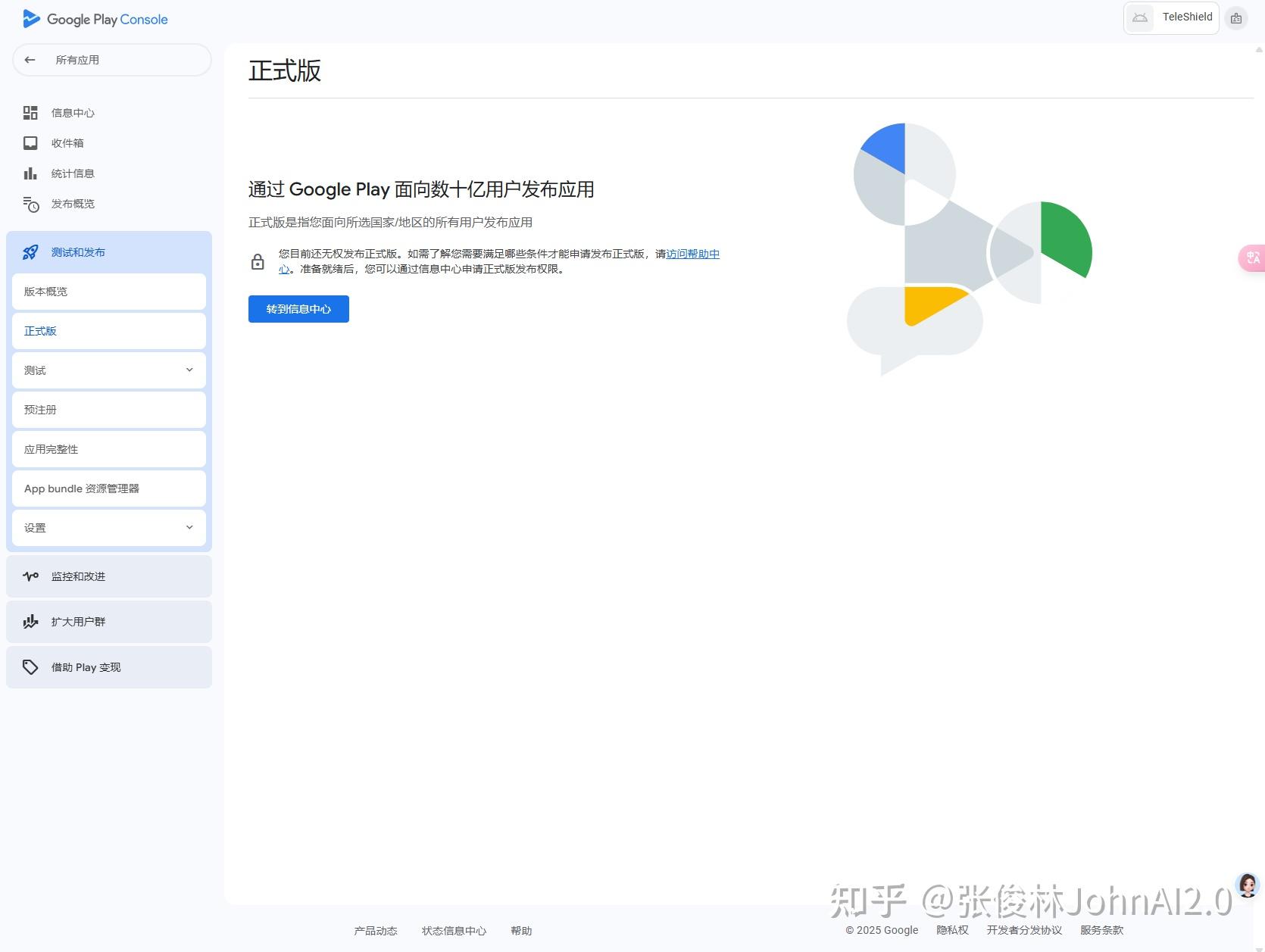Open the 服务条款 footer link
1265x952 pixels.
coord(1102,930)
